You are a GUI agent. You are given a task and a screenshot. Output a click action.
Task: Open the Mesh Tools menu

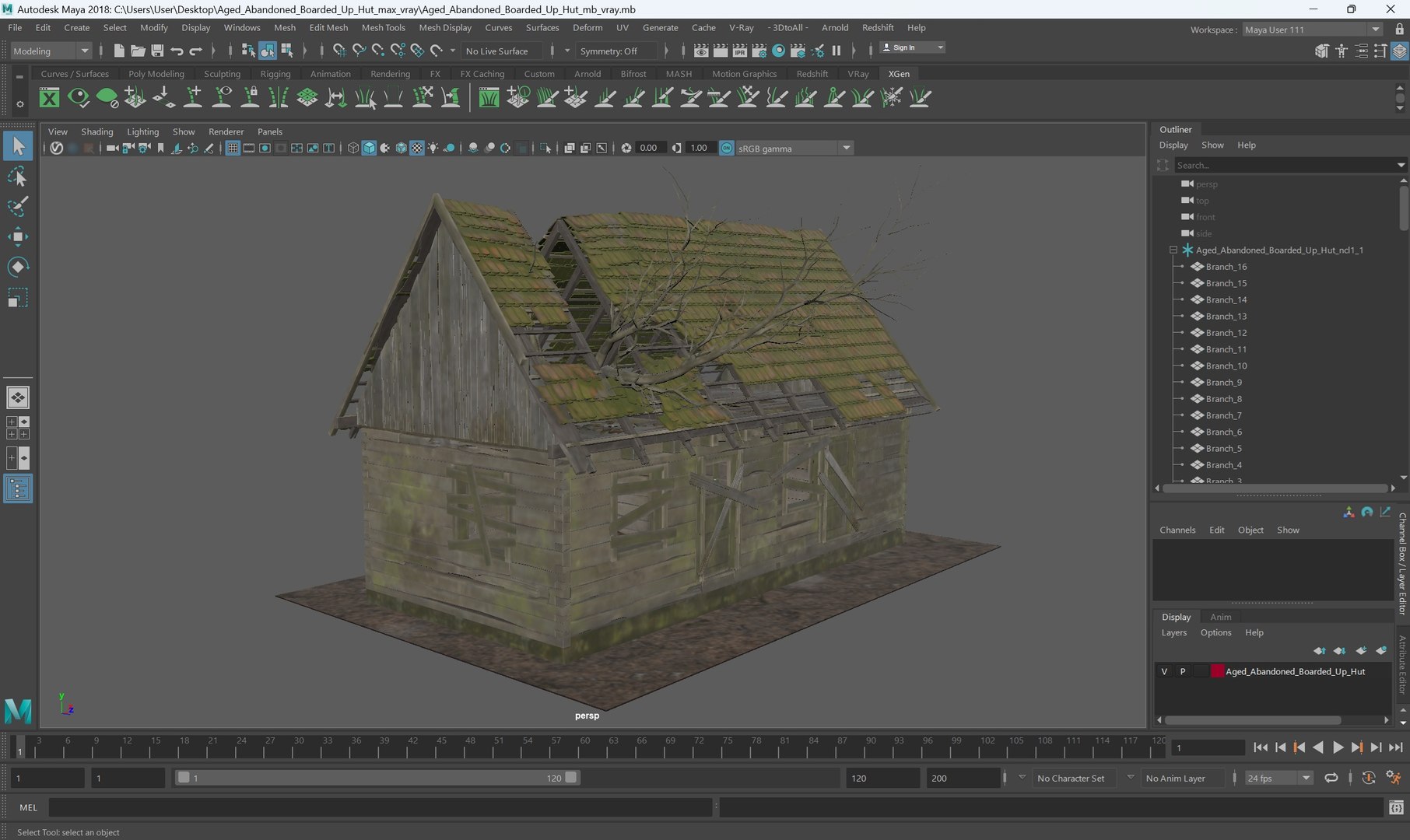point(383,27)
